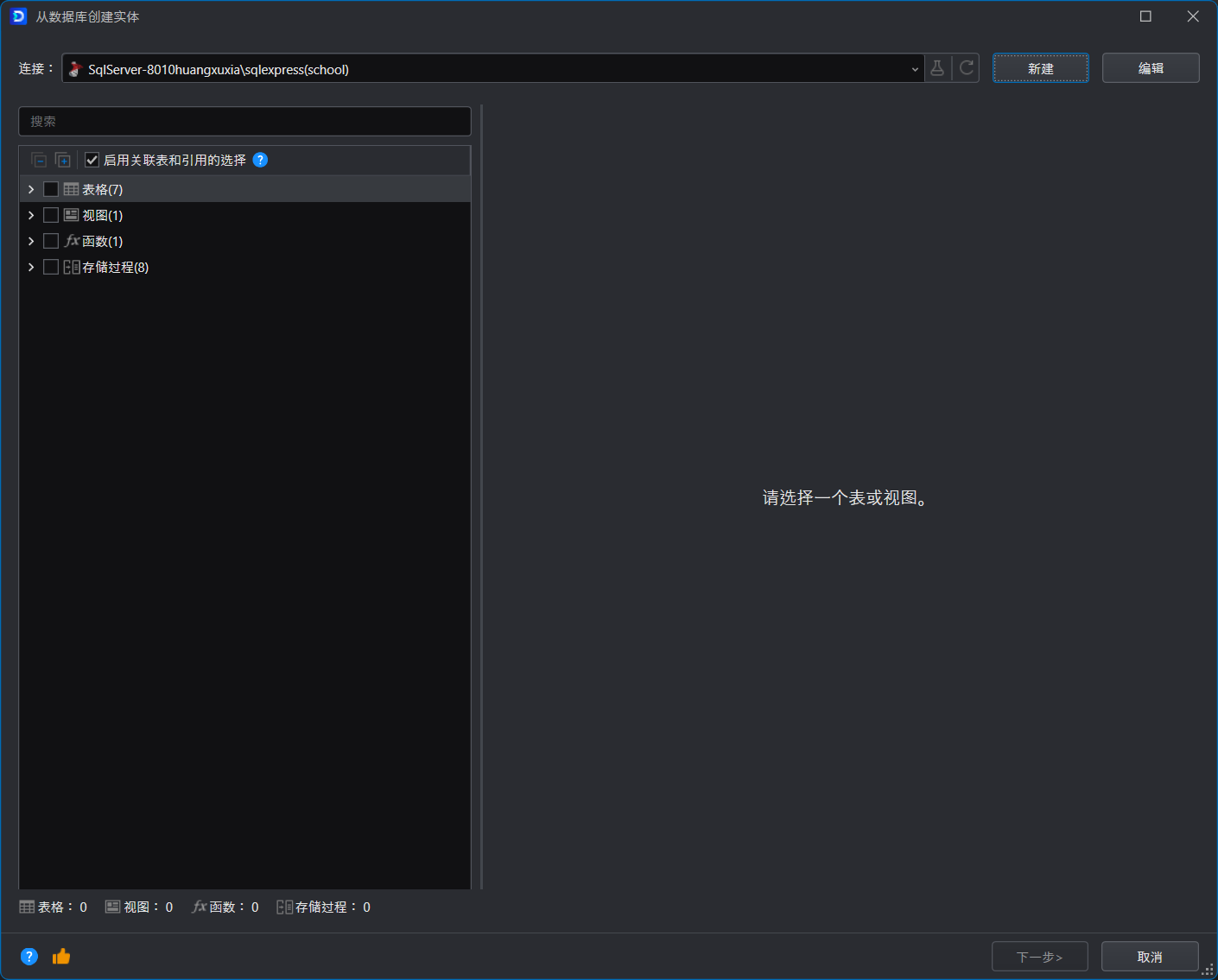The width and height of the screenshot is (1218, 980).
Task: Click the 函数 fx icon in the tree
Action: [x=72, y=241]
